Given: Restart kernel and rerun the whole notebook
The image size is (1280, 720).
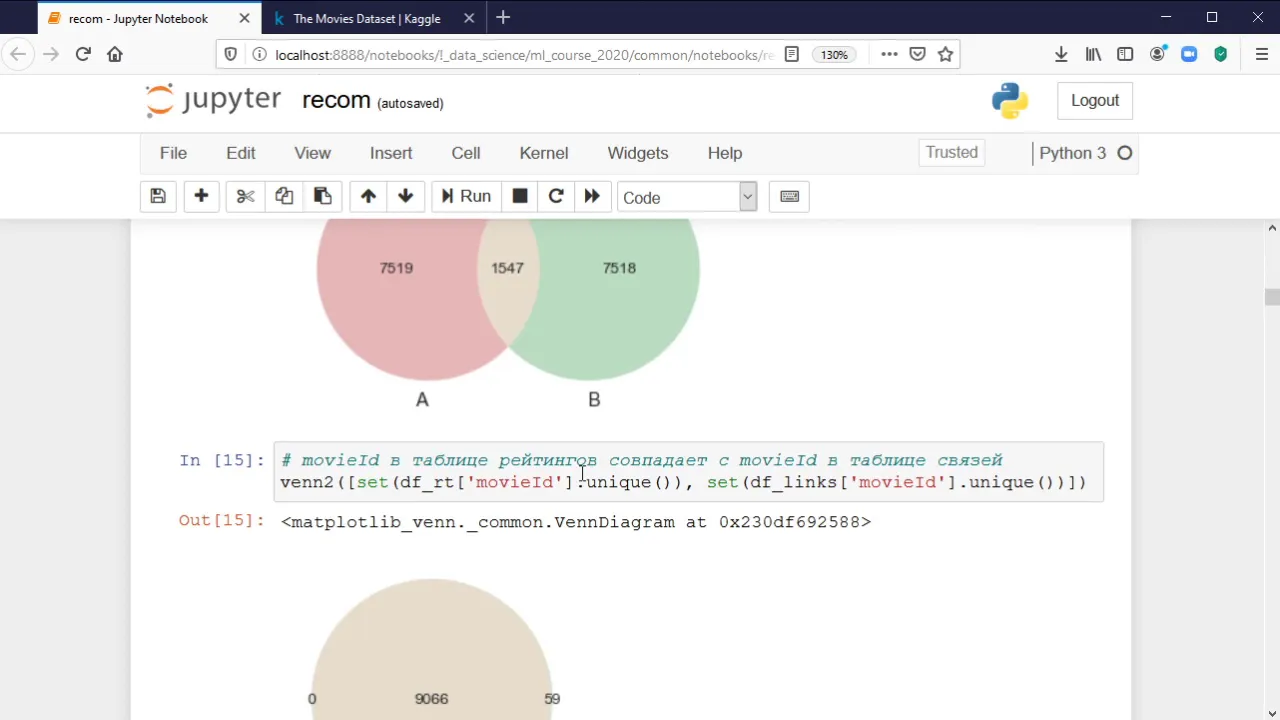Looking at the screenshot, I should click(x=592, y=197).
